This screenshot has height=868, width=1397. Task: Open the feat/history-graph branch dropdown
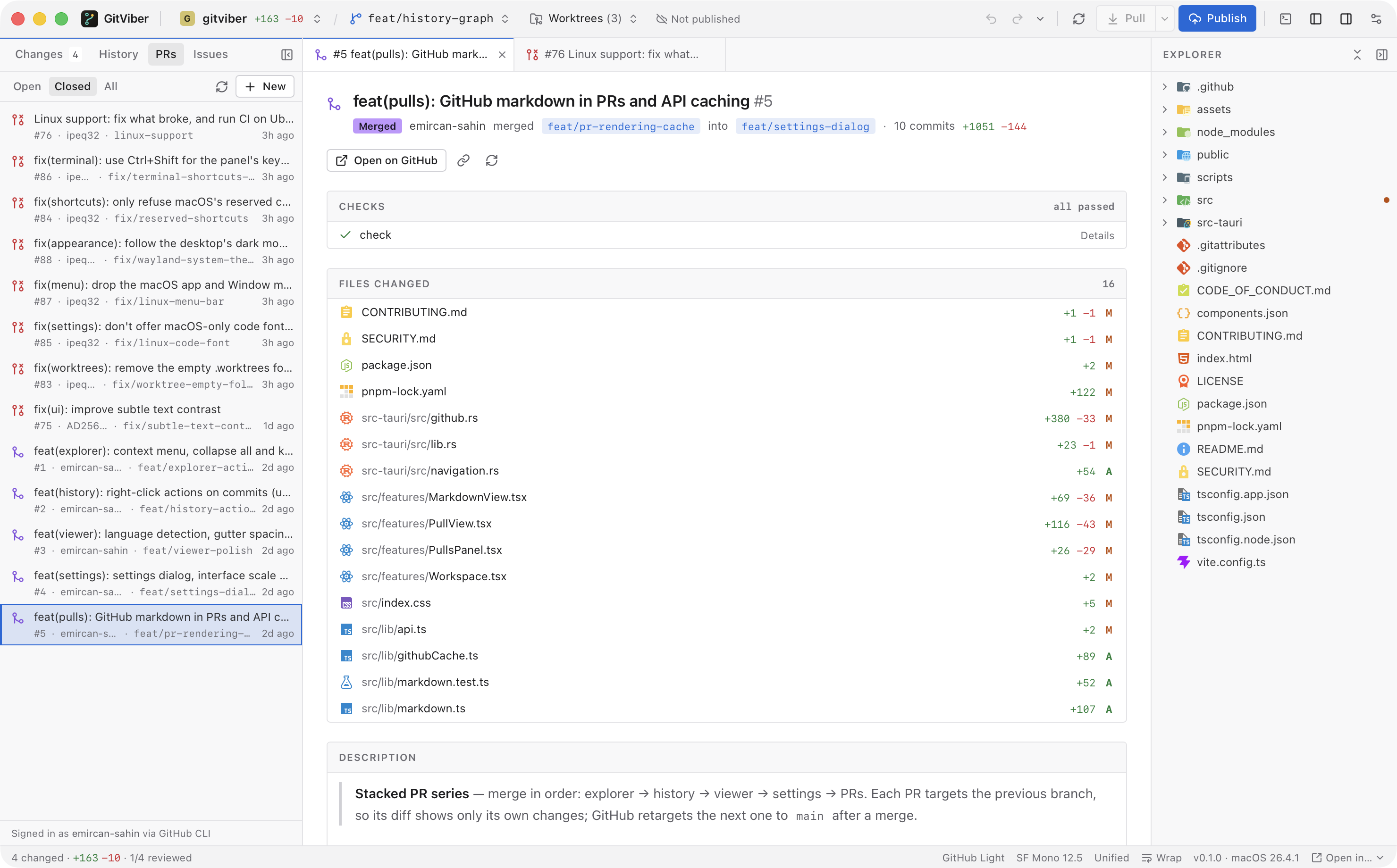click(429, 19)
